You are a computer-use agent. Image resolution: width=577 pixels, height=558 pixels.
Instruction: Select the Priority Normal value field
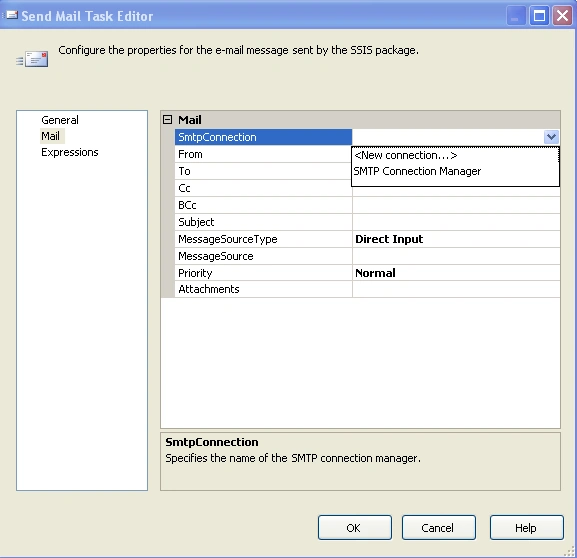[x=456, y=273]
